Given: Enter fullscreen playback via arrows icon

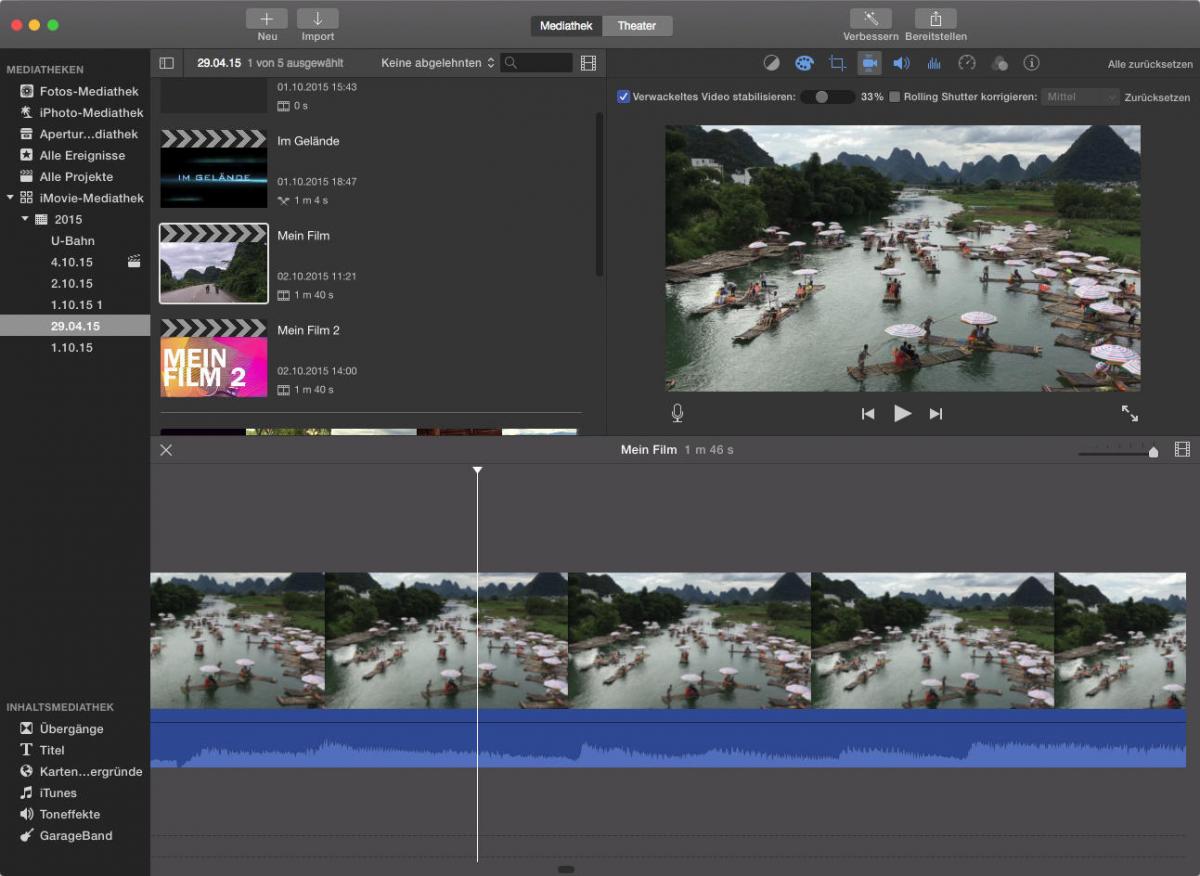Looking at the screenshot, I should pos(1129,413).
